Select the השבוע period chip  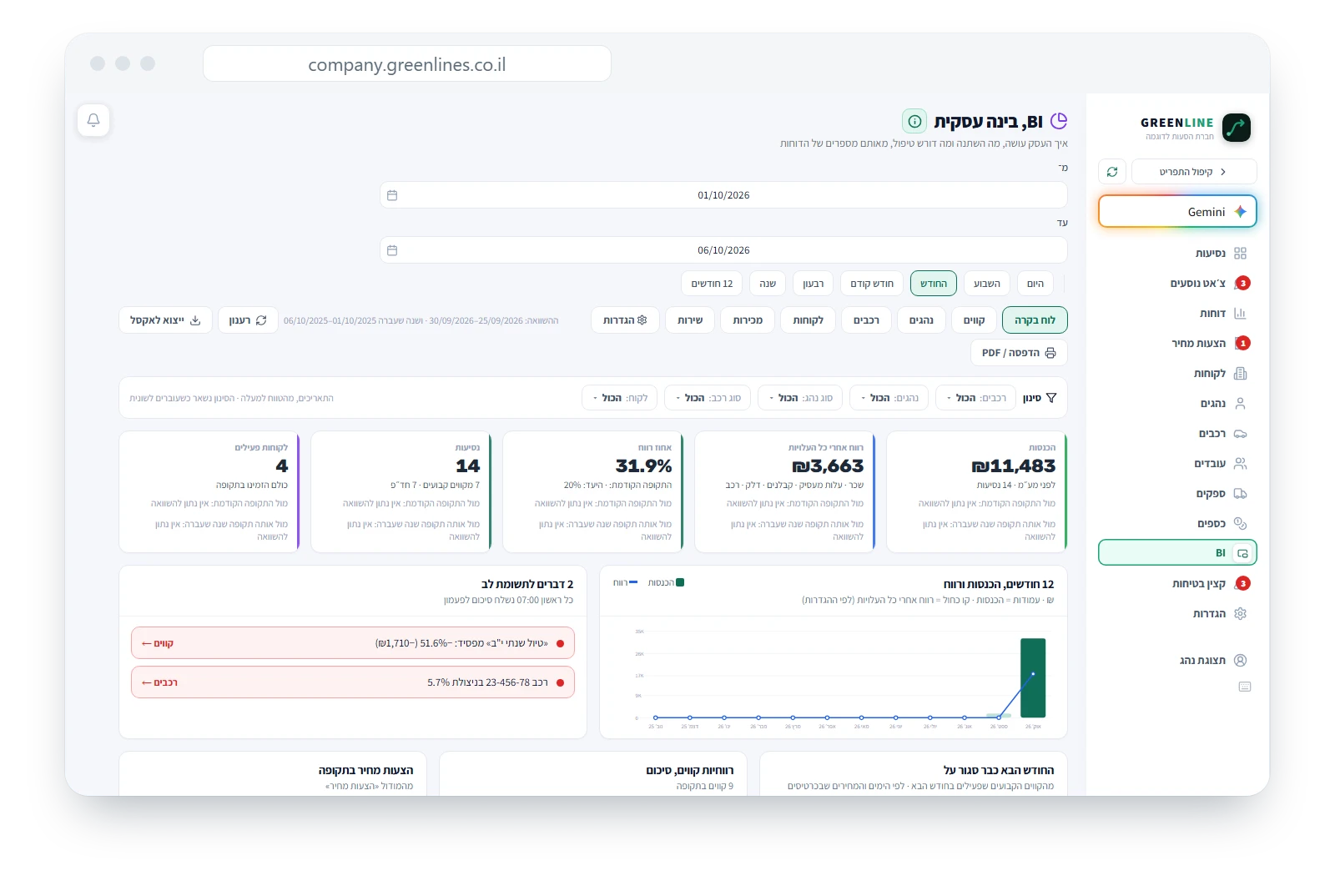[x=986, y=284]
